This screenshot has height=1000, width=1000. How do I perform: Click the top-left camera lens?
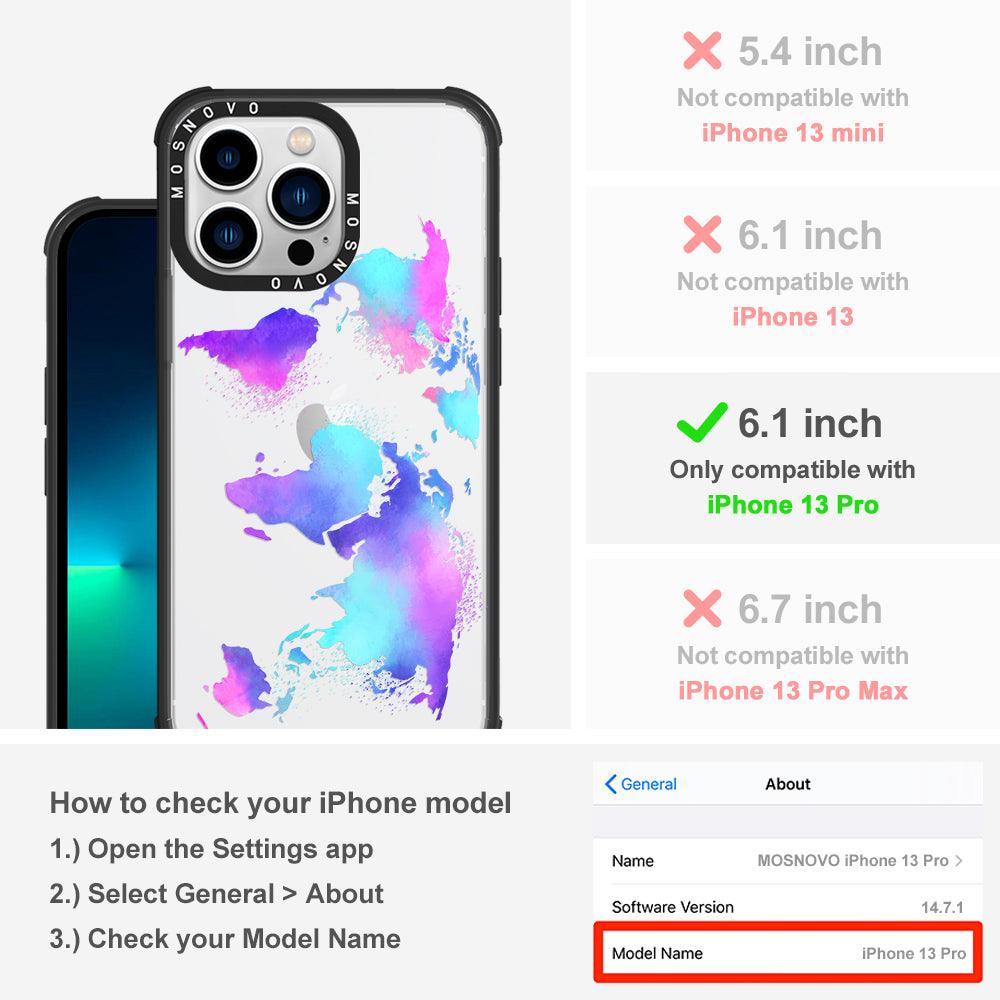pyautogui.click(x=228, y=158)
